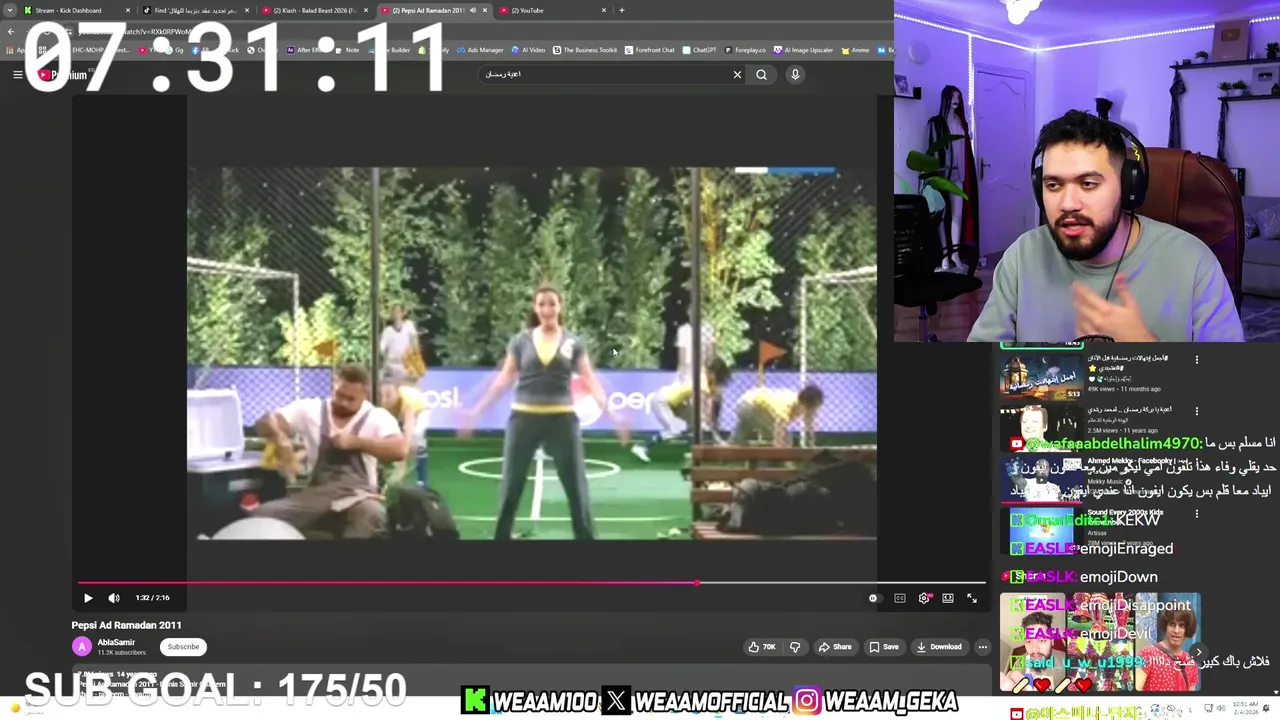Like the video with 70K likes
Viewport: 1280px width, 720px height.
(762, 647)
